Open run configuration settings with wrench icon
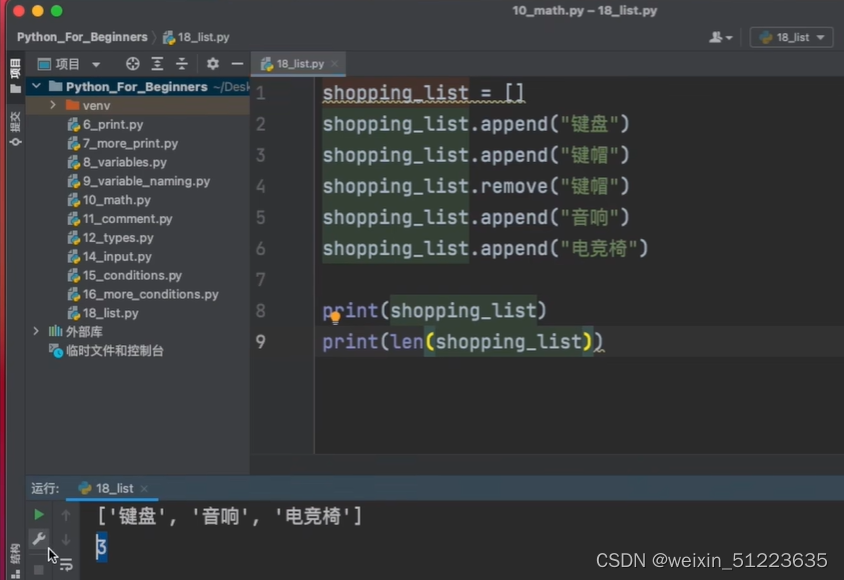This screenshot has height=580, width=844. (38, 538)
